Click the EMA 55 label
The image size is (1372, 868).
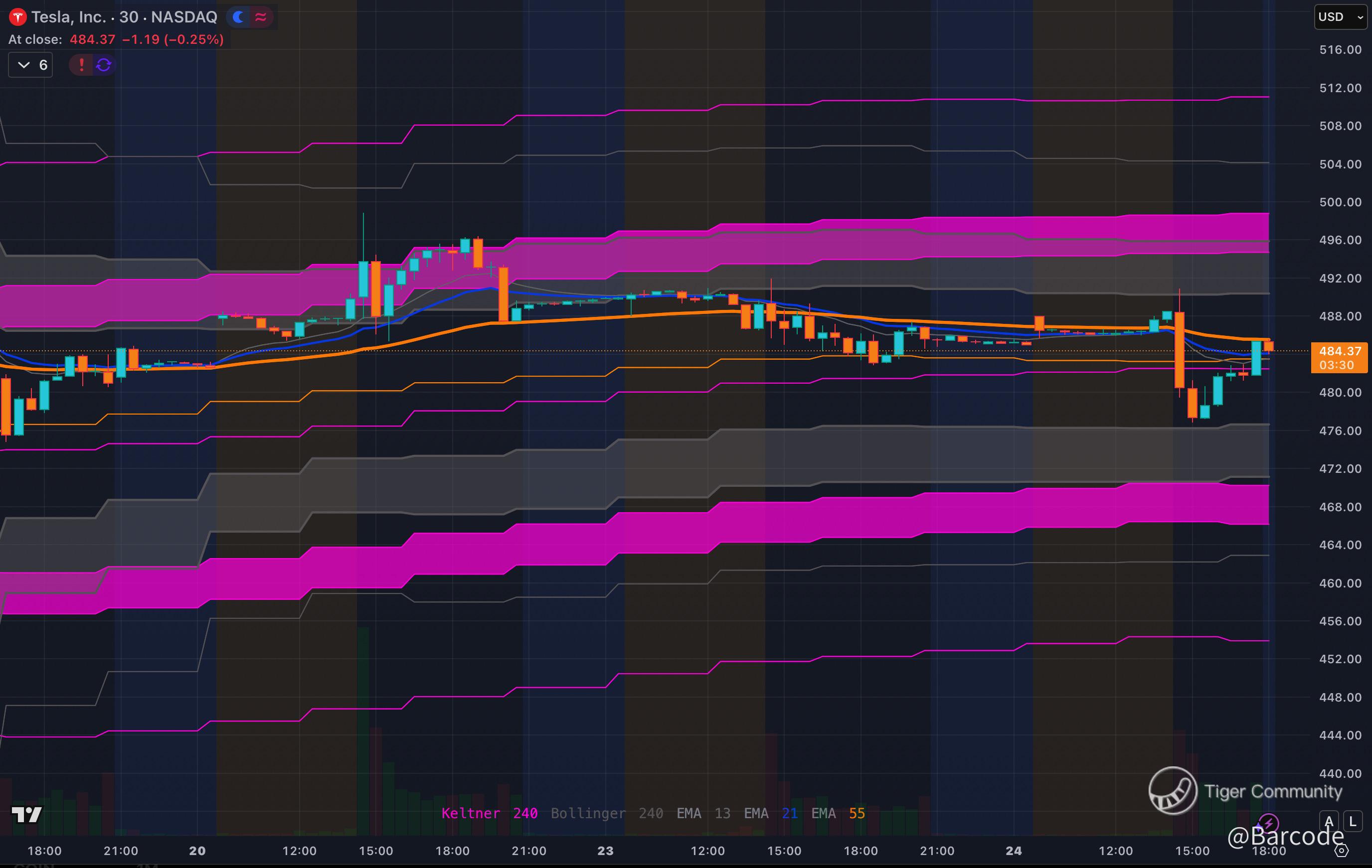(x=838, y=813)
